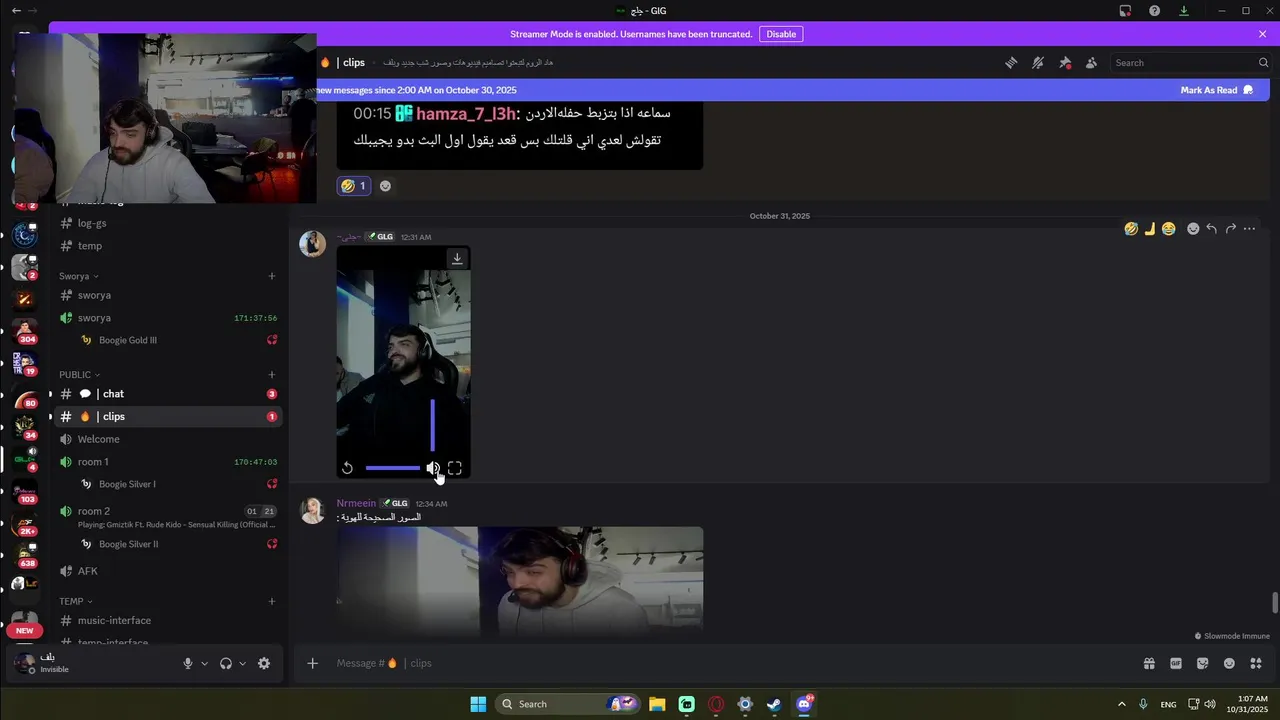Click the Nrmeein username
This screenshot has height=720, width=1280.
(356, 503)
